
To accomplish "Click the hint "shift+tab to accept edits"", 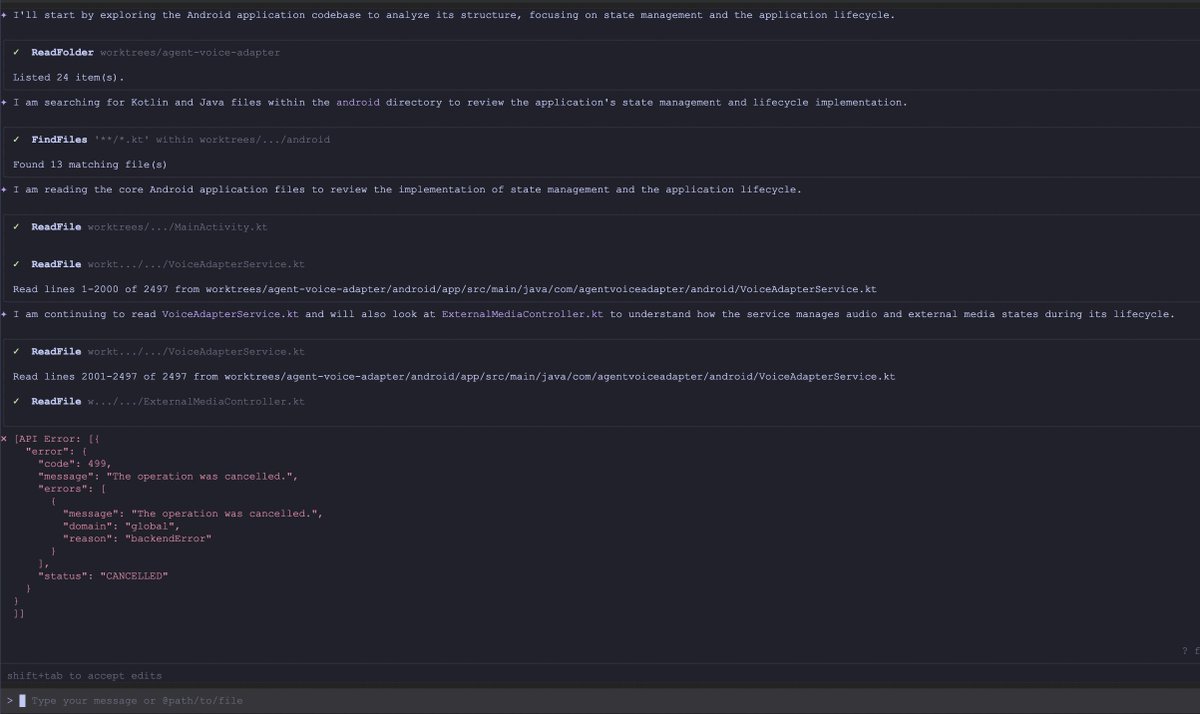I will 84,676.
